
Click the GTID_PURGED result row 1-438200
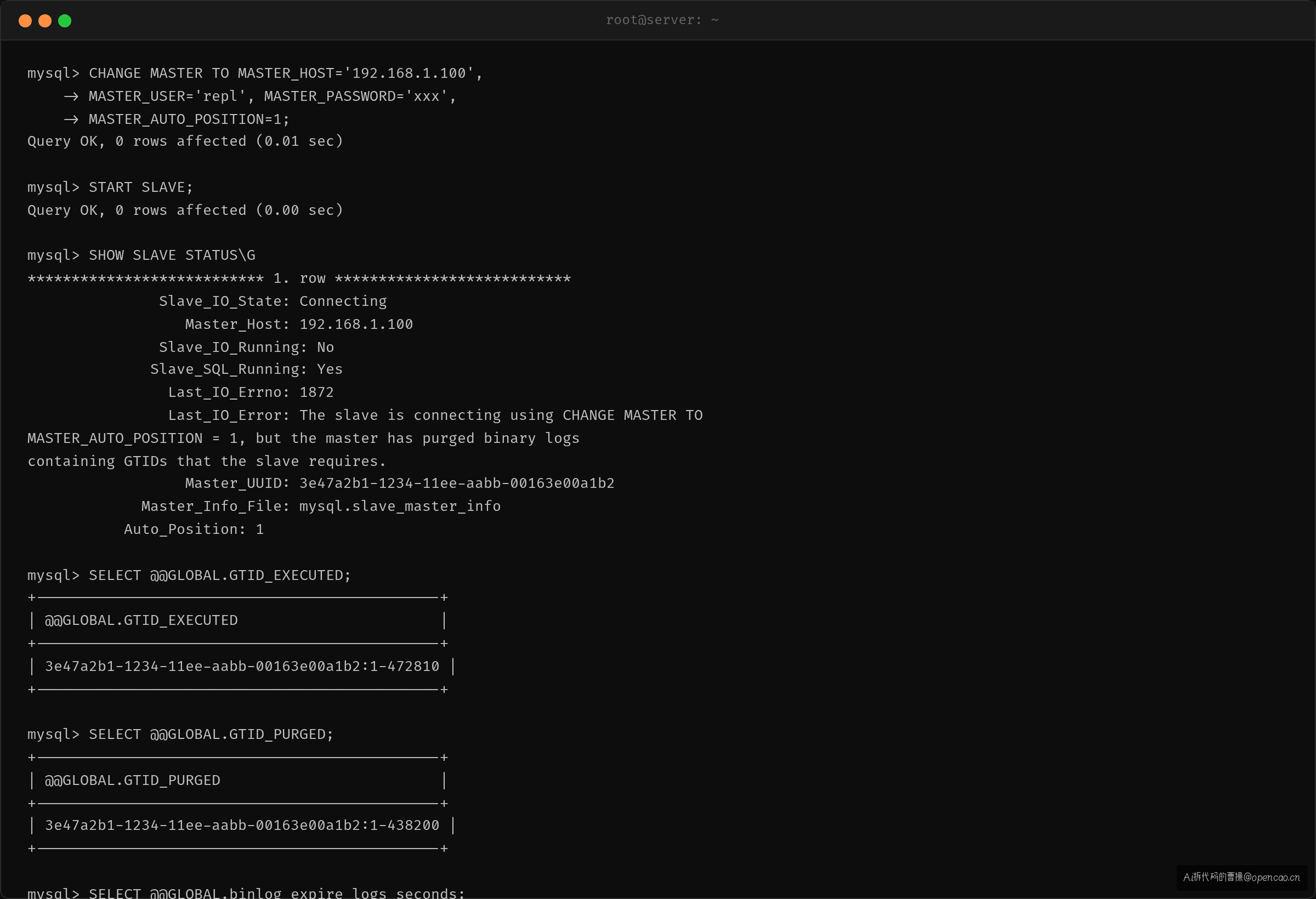[242, 826]
